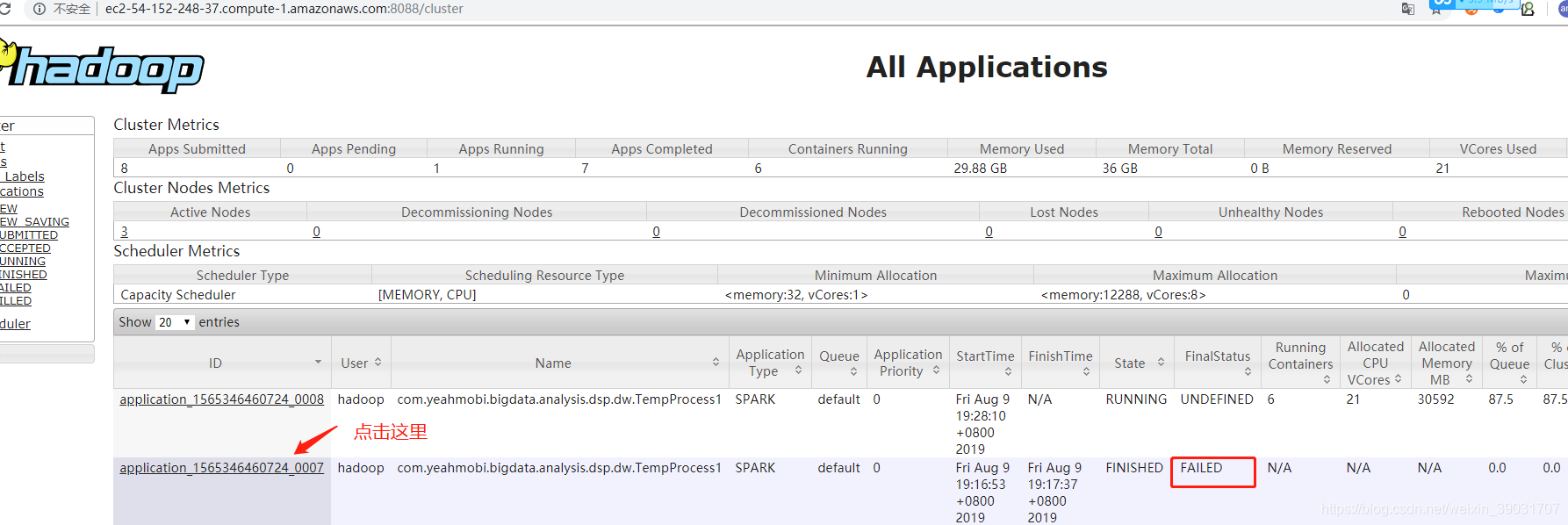Viewport: 1568px width, 525px height.
Task: Click the Hadoop logo
Action: 102,67
